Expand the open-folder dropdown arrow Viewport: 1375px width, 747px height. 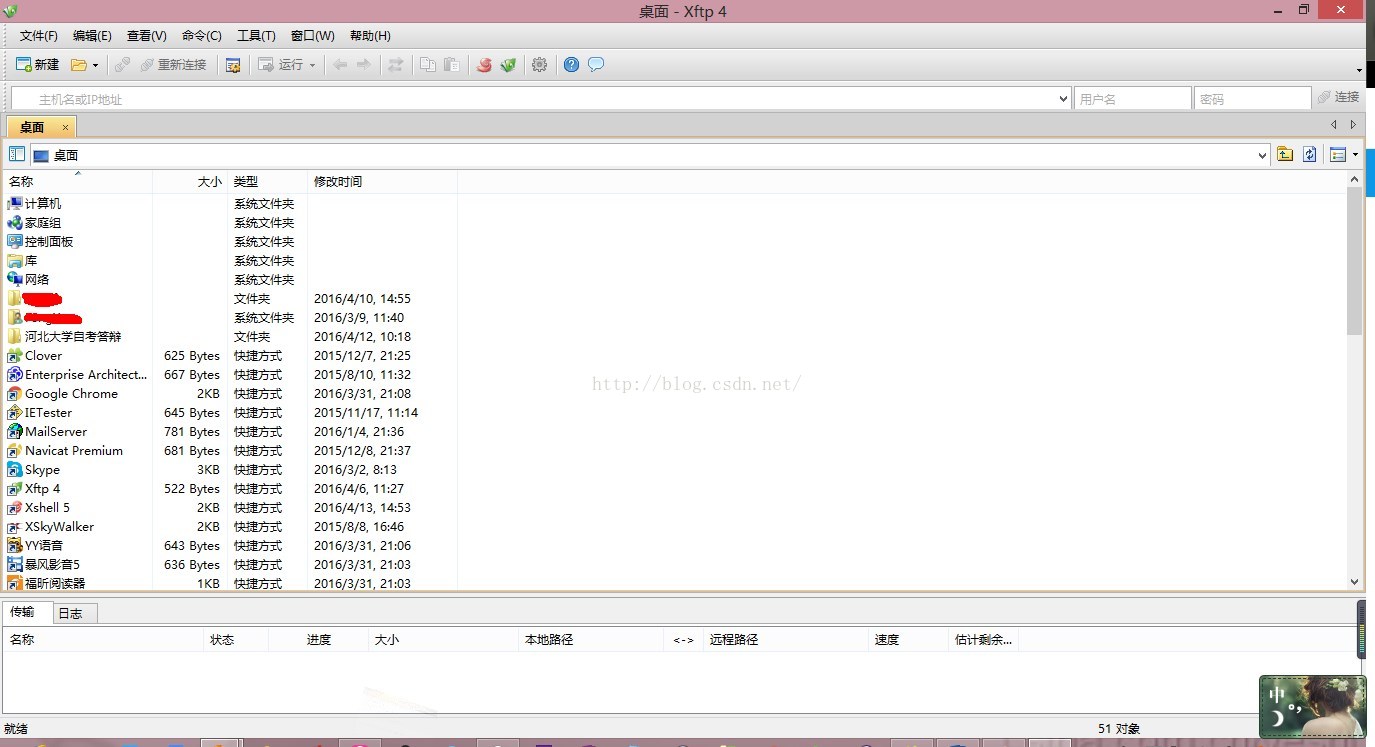coord(95,65)
